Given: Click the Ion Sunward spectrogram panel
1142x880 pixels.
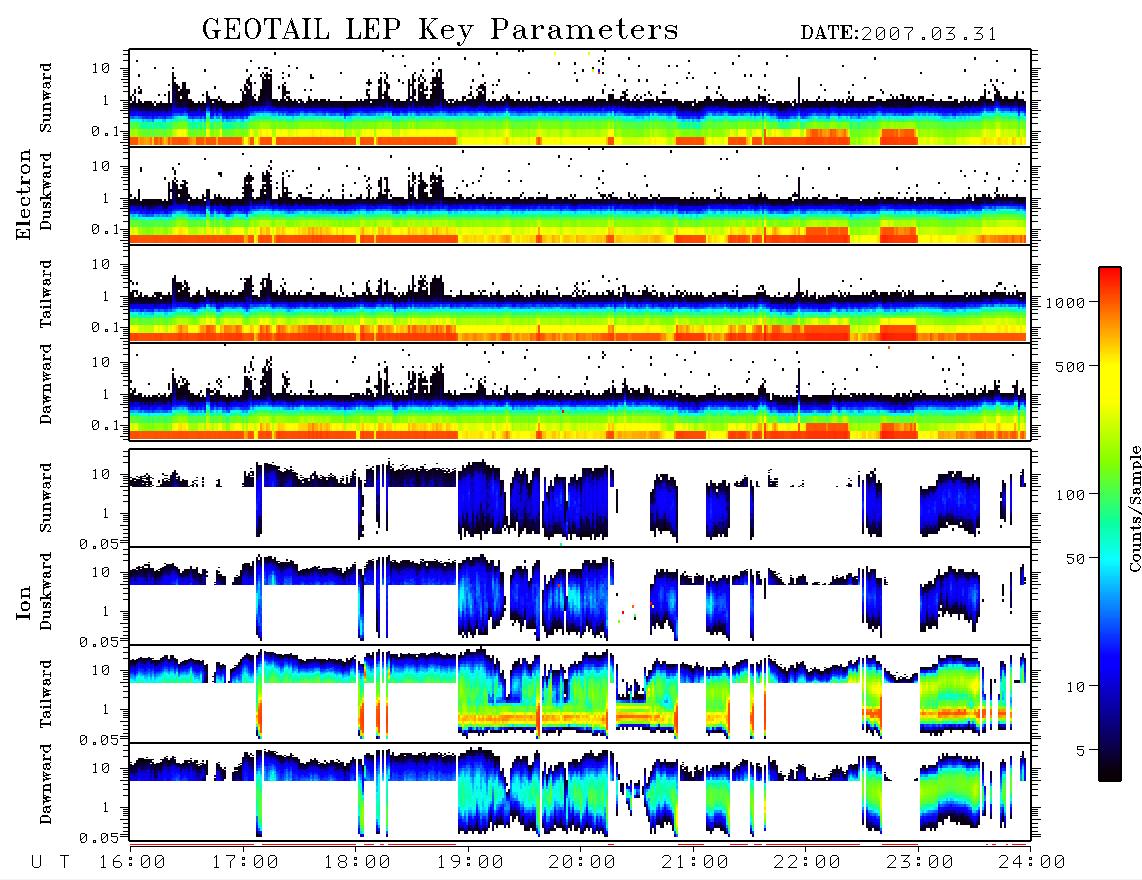Looking at the screenshot, I should (x=580, y=498).
